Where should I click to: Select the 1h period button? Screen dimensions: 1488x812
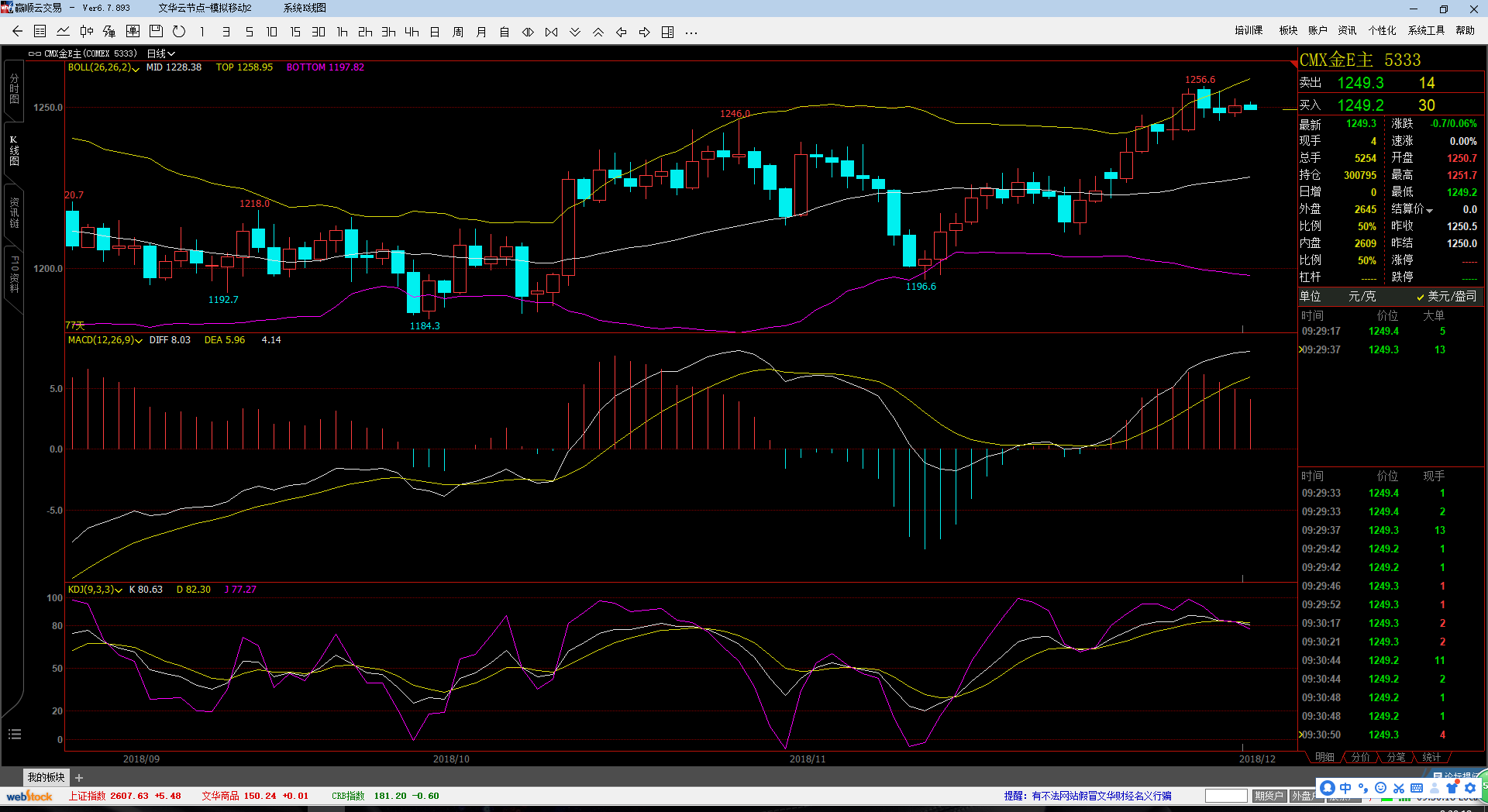tap(342, 32)
